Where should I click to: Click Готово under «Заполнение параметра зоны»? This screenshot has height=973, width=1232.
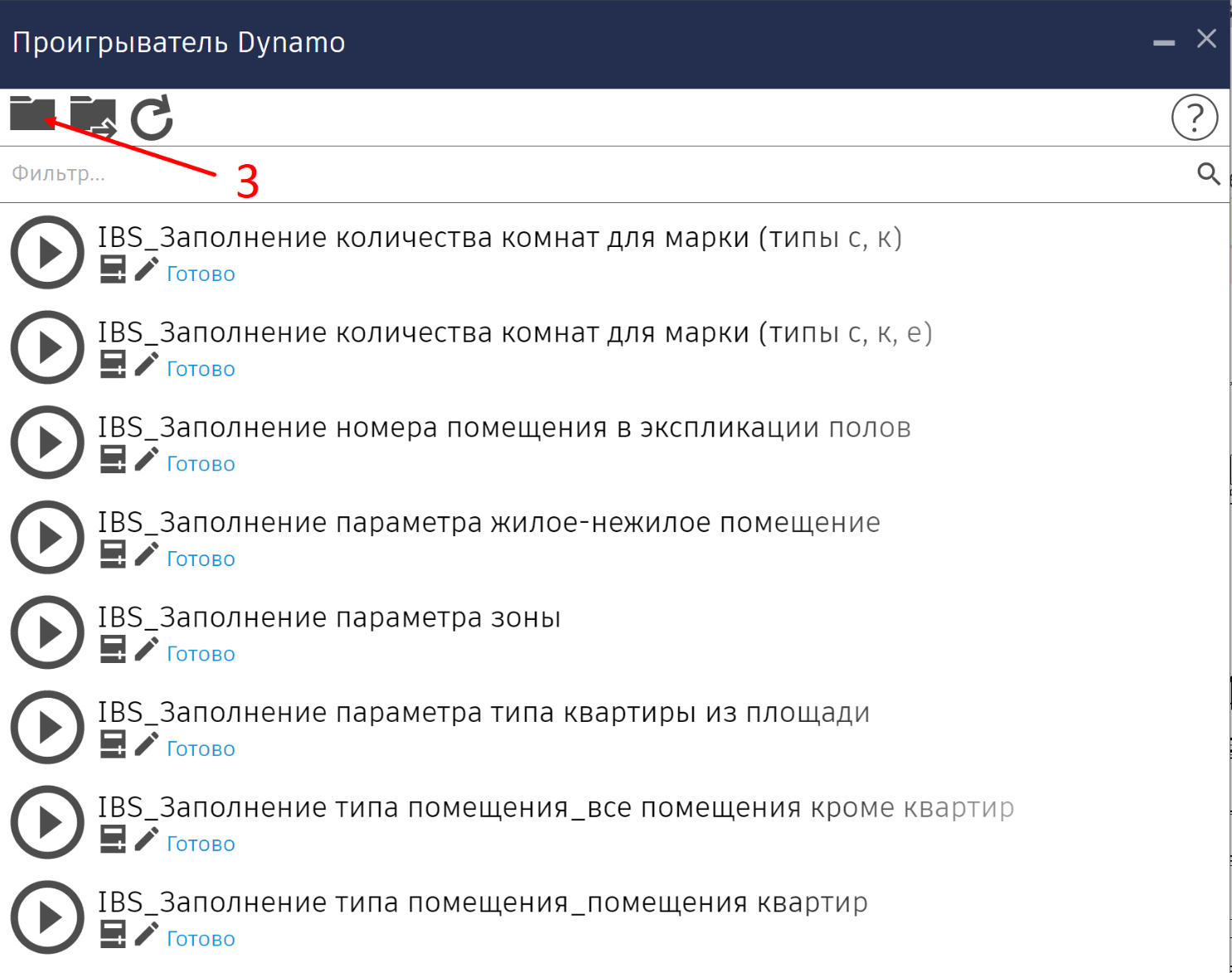201,654
